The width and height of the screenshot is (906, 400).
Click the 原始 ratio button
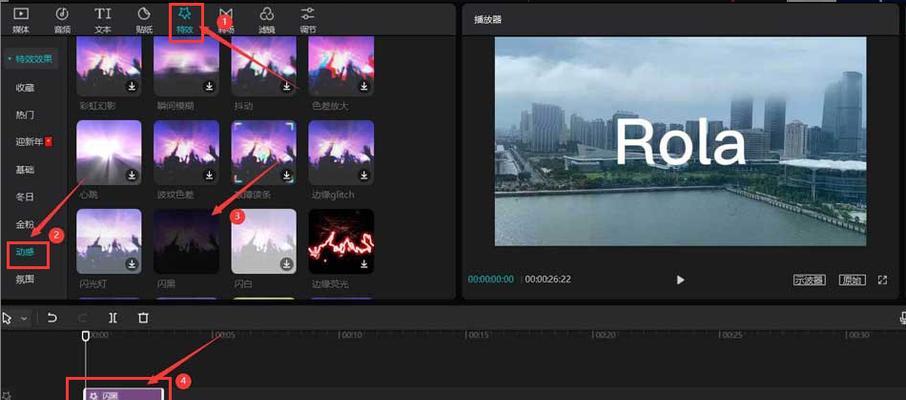click(851, 280)
